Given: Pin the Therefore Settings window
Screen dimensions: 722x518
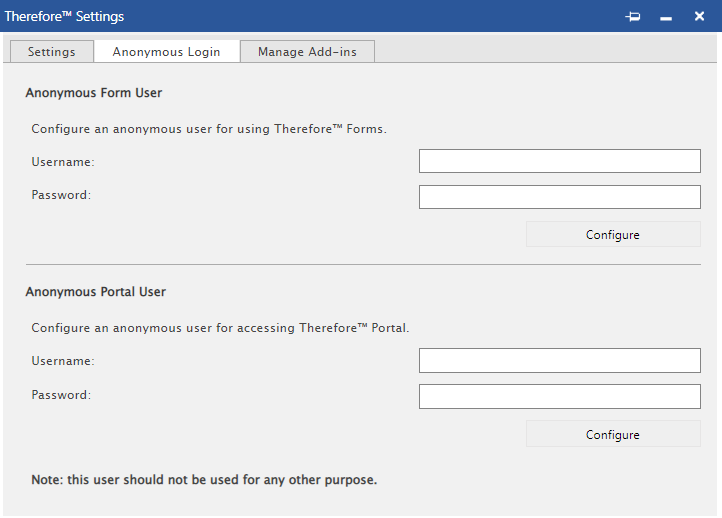Looking at the screenshot, I should (633, 17).
